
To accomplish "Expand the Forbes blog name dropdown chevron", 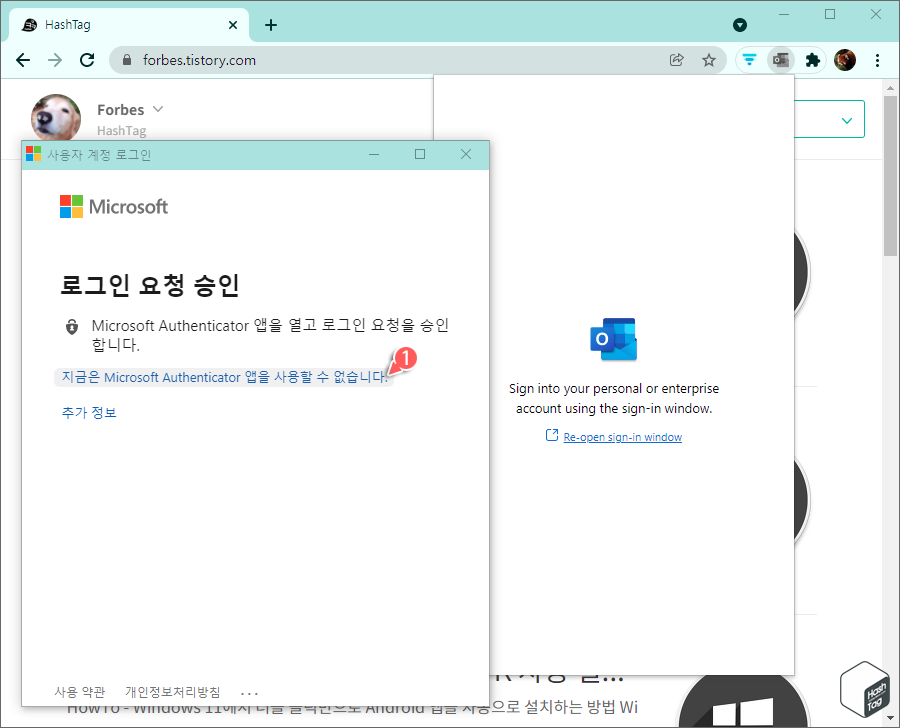I will pos(159,109).
